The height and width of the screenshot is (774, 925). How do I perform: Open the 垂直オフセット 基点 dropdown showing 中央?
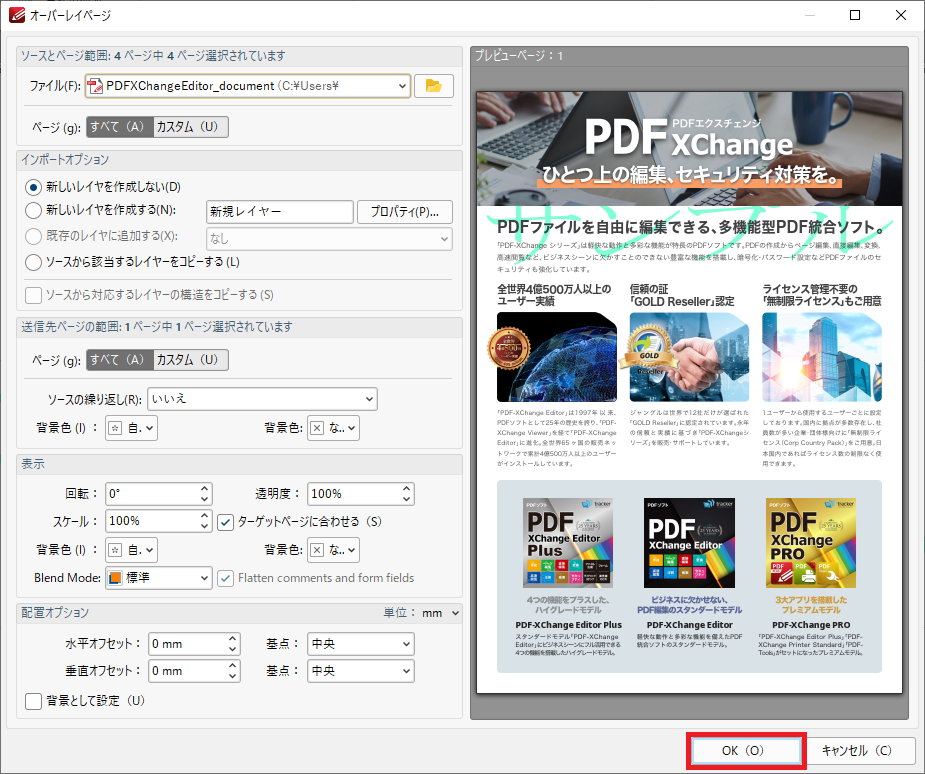pyautogui.click(x=360, y=671)
